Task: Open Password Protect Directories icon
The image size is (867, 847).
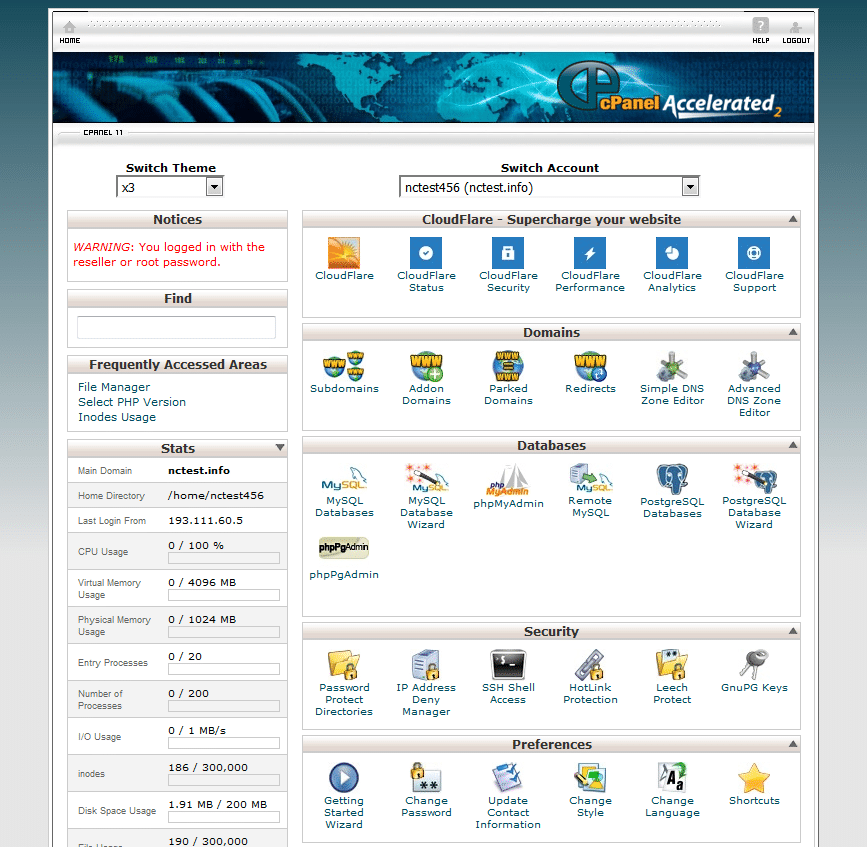Action: (344, 665)
